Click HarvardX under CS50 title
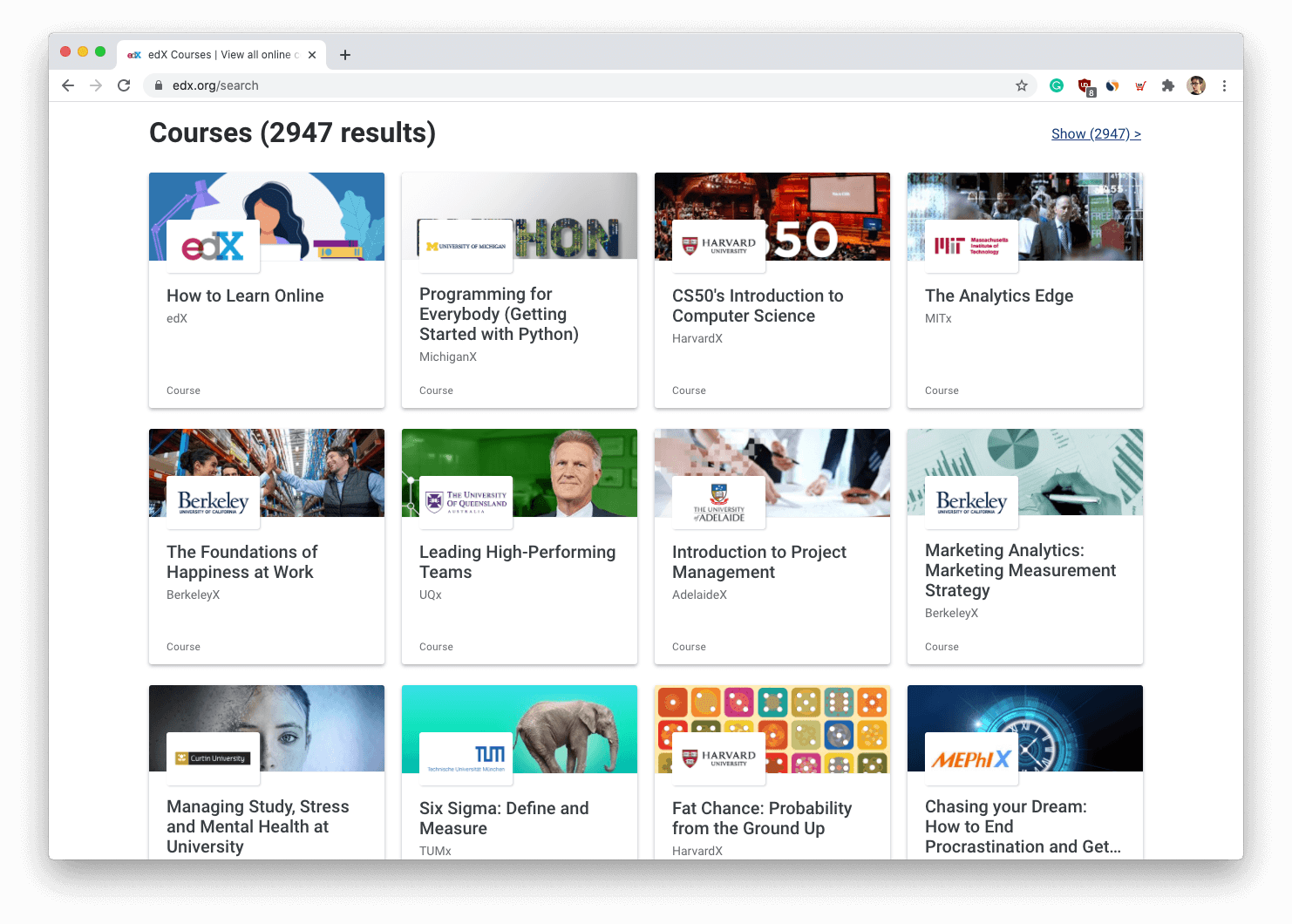The image size is (1292, 924). tap(697, 338)
